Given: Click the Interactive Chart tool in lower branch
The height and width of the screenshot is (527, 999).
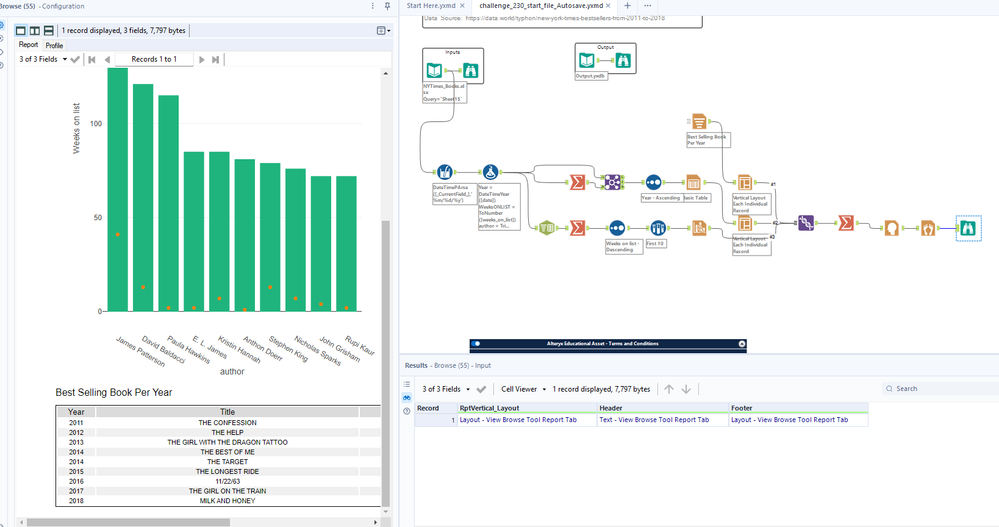Looking at the screenshot, I should (699, 228).
